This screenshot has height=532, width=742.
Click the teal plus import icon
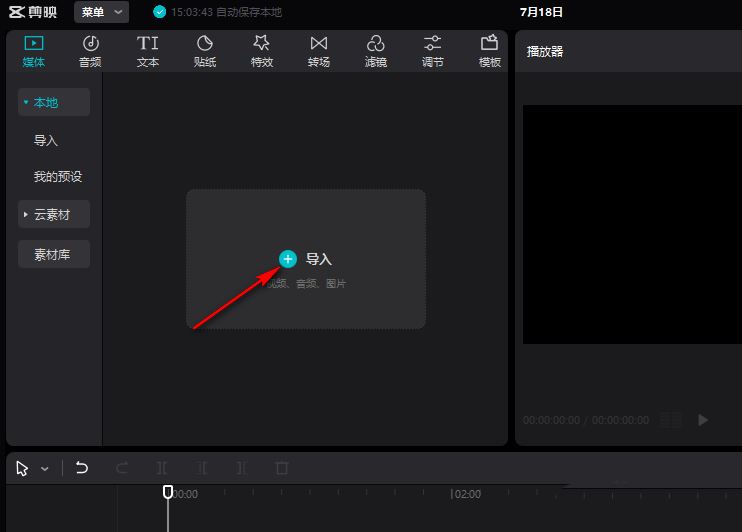(288, 259)
